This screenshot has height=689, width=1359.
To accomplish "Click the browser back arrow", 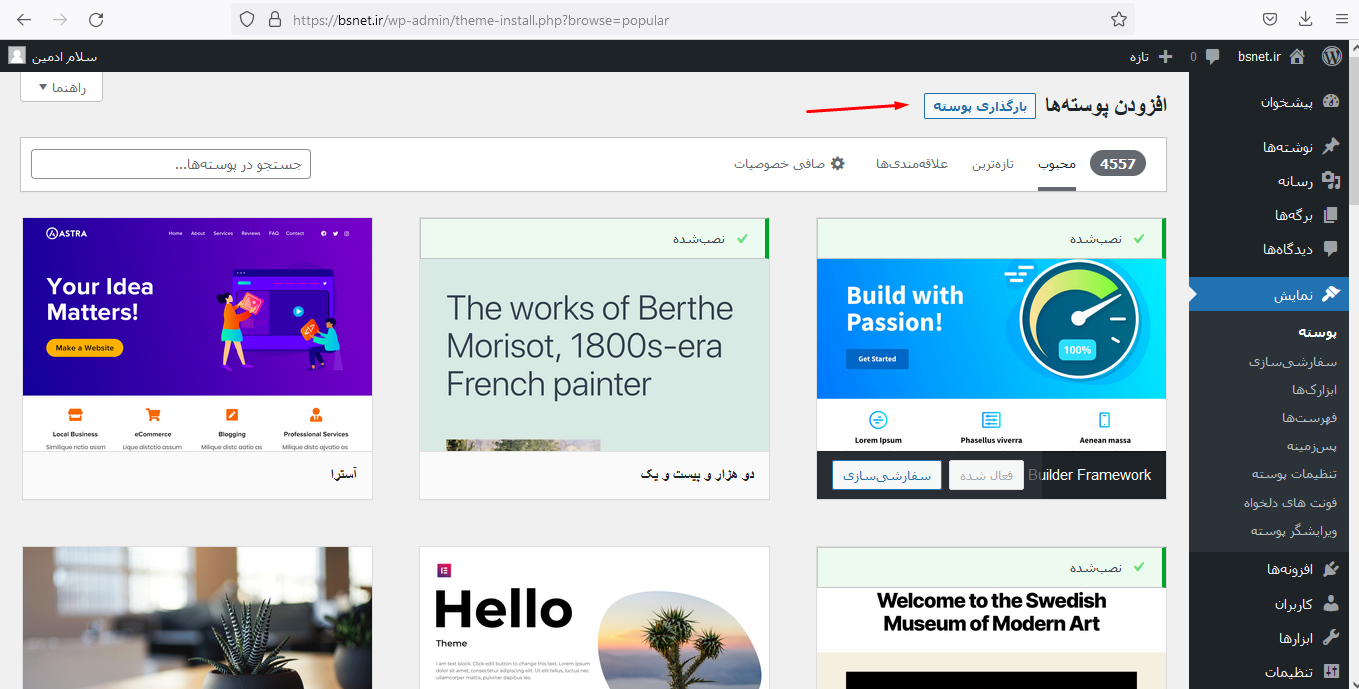I will tap(24, 19).
